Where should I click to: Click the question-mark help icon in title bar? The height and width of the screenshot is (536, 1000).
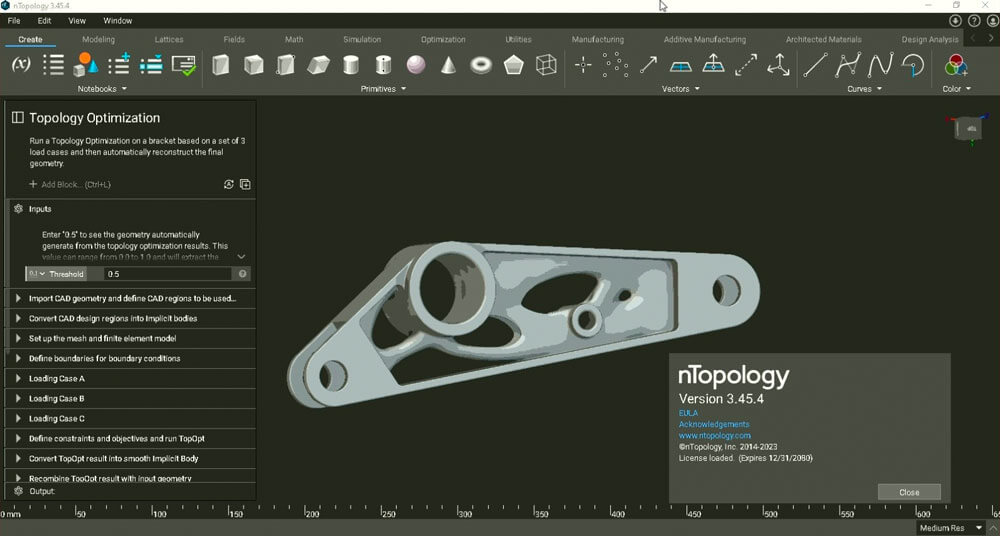tap(974, 20)
